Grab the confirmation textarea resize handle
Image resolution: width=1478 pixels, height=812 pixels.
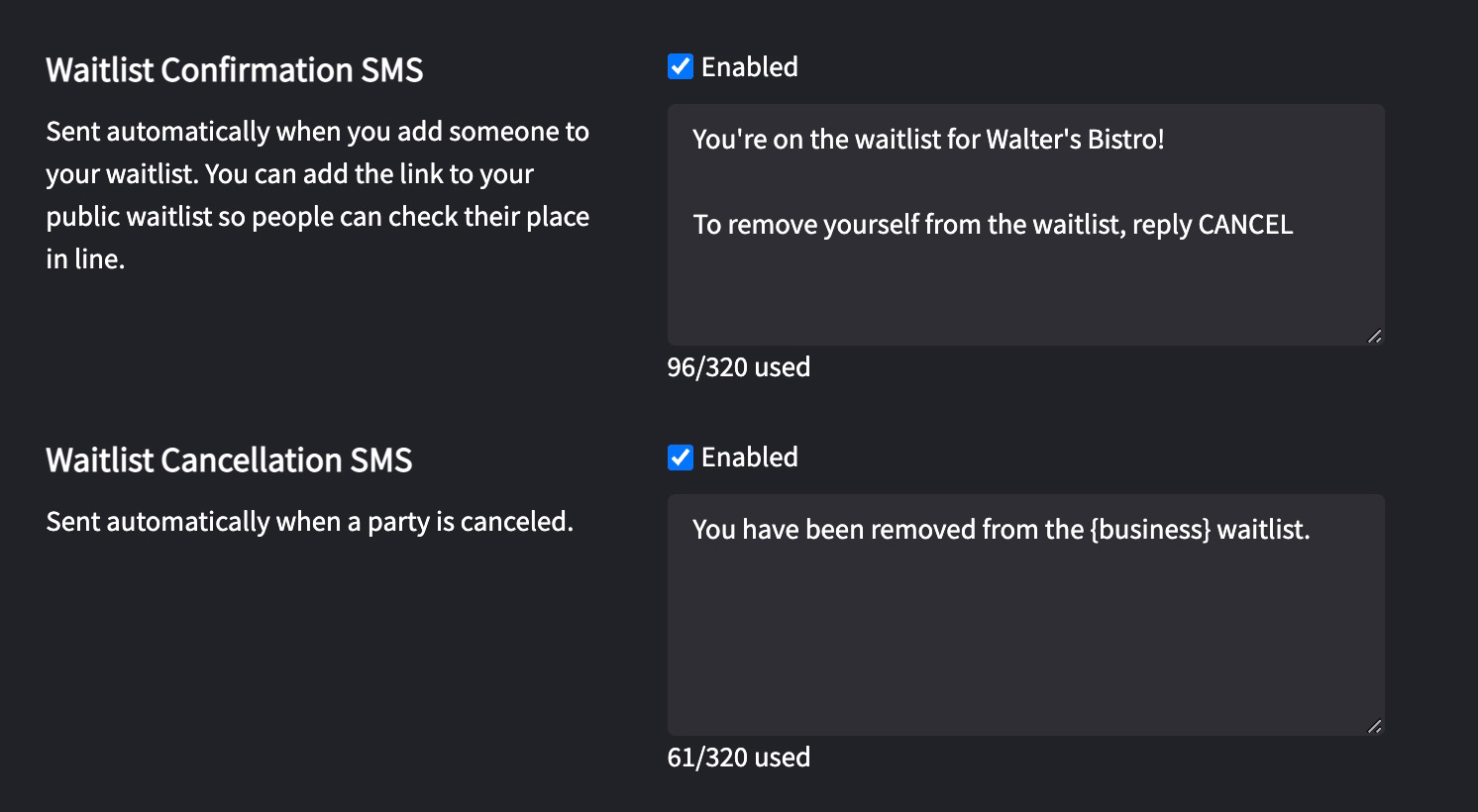[x=1374, y=337]
